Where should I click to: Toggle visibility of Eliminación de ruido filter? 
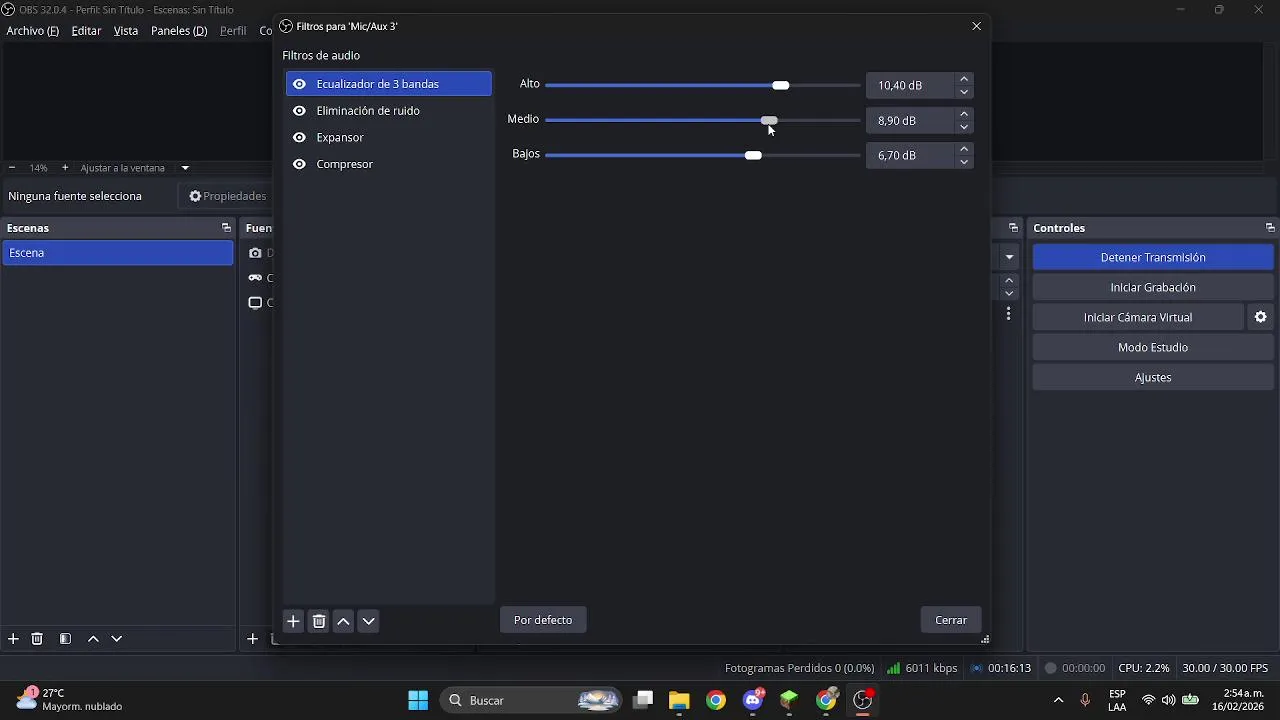coord(299,111)
